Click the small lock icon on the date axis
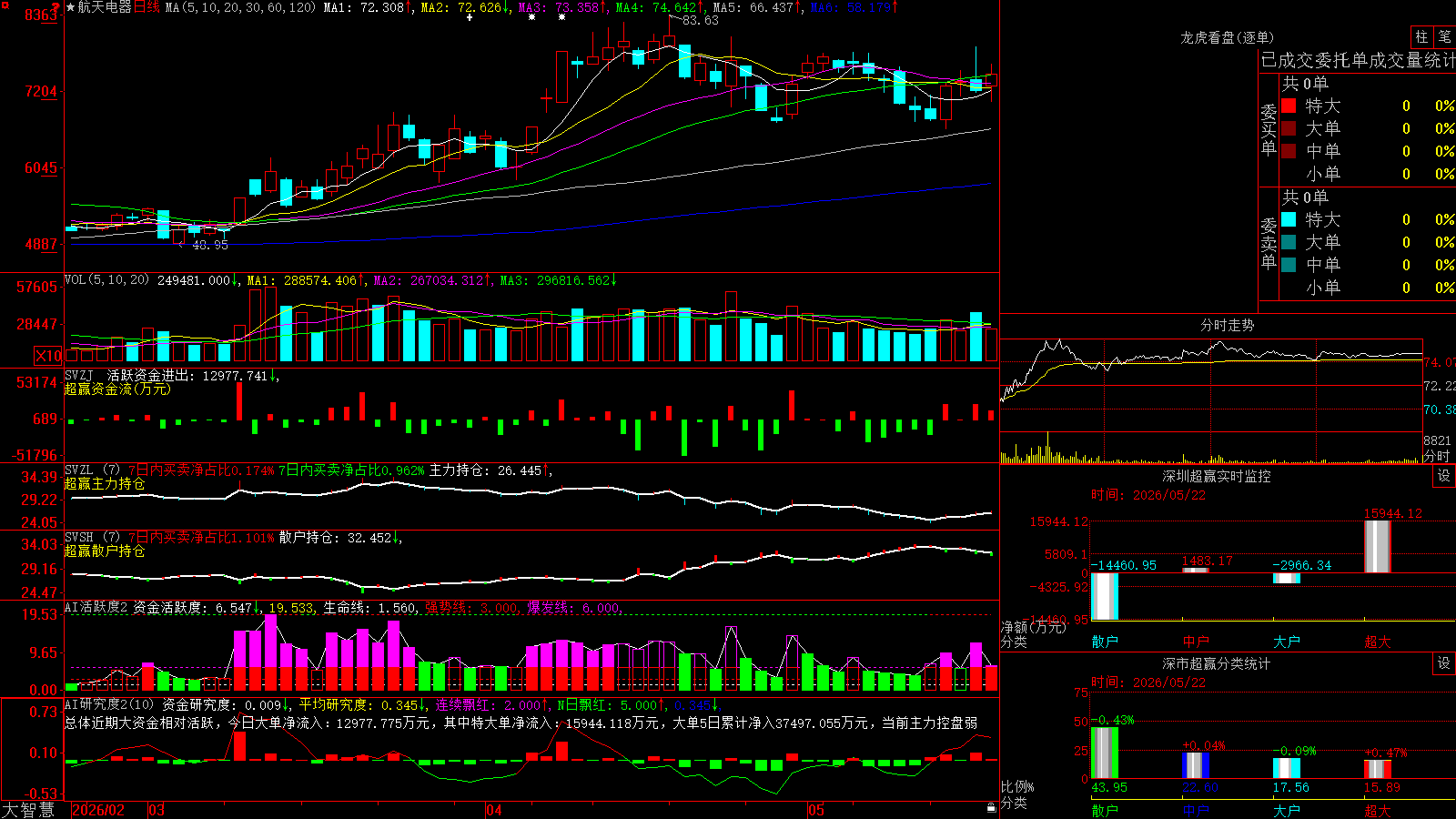 (991, 808)
